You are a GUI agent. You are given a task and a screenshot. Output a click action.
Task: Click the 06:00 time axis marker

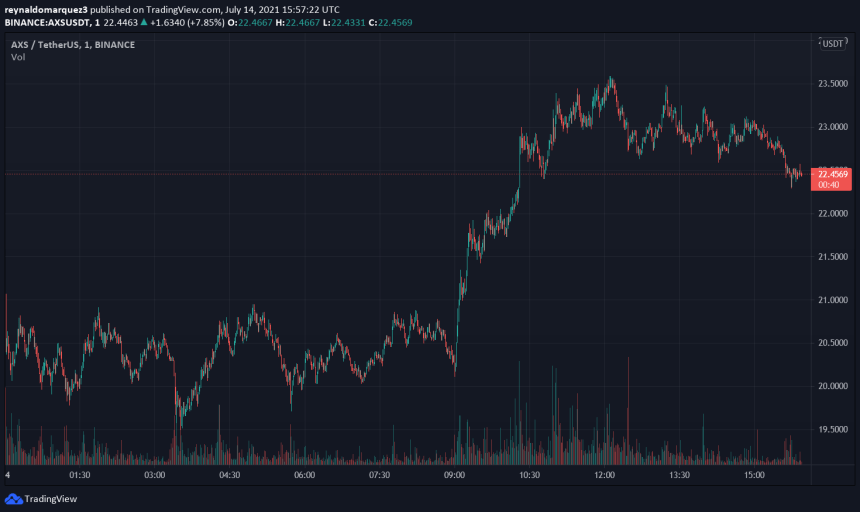(x=304, y=475)
